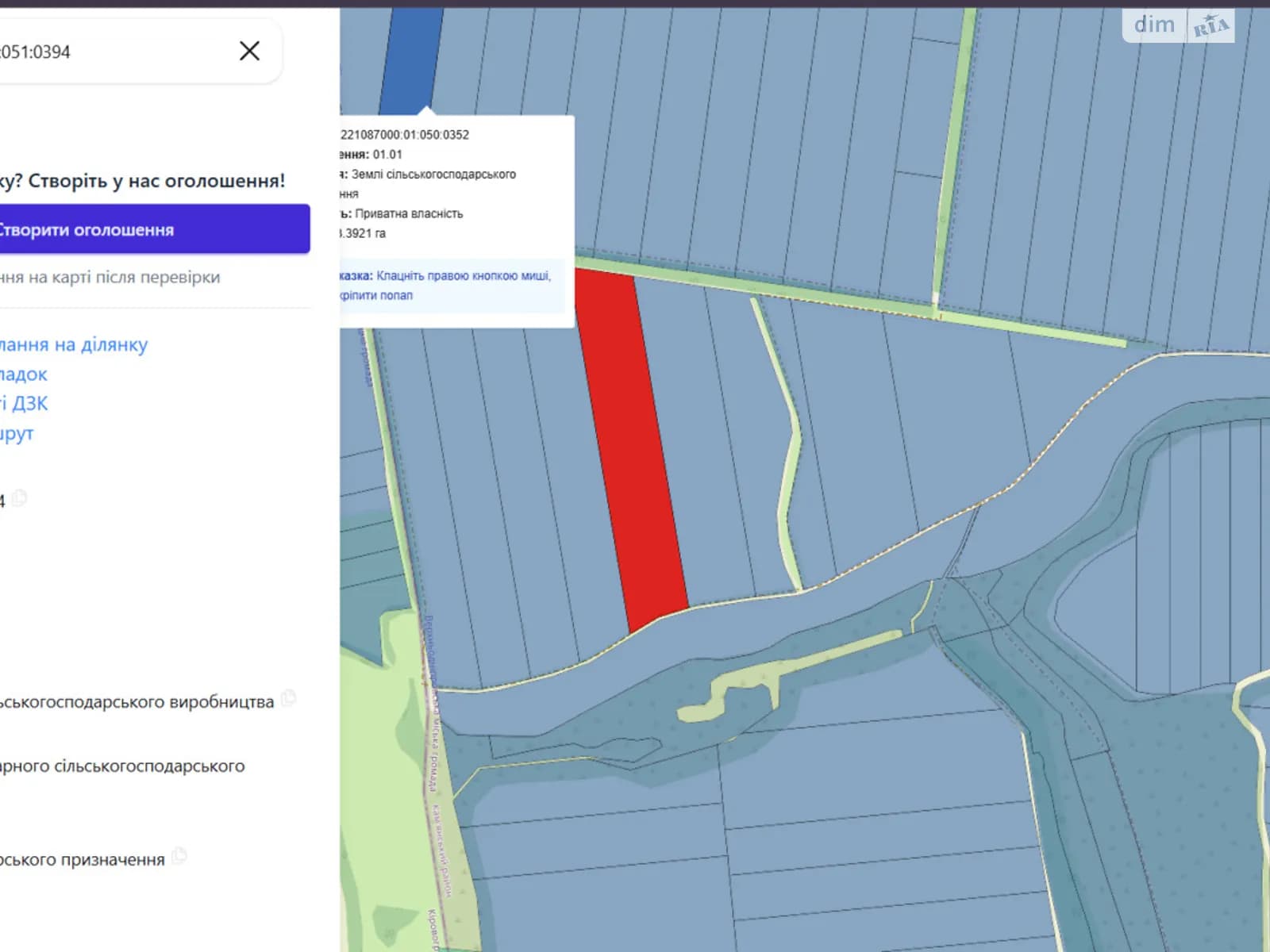Click the 'Землі сільськогосподарського' text in popup
Viewport: 1270px width, 952px height.
[x=433, y=174]
